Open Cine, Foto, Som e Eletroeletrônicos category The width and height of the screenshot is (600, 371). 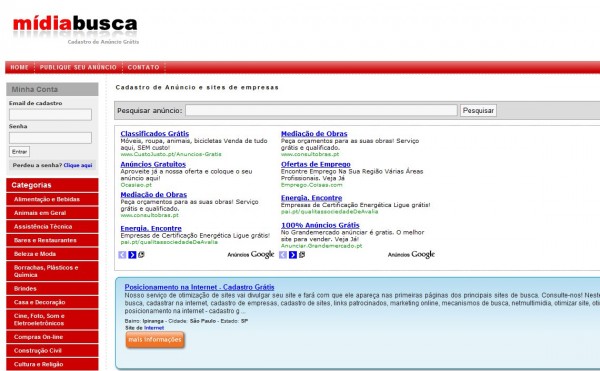[x=52, y=320]
